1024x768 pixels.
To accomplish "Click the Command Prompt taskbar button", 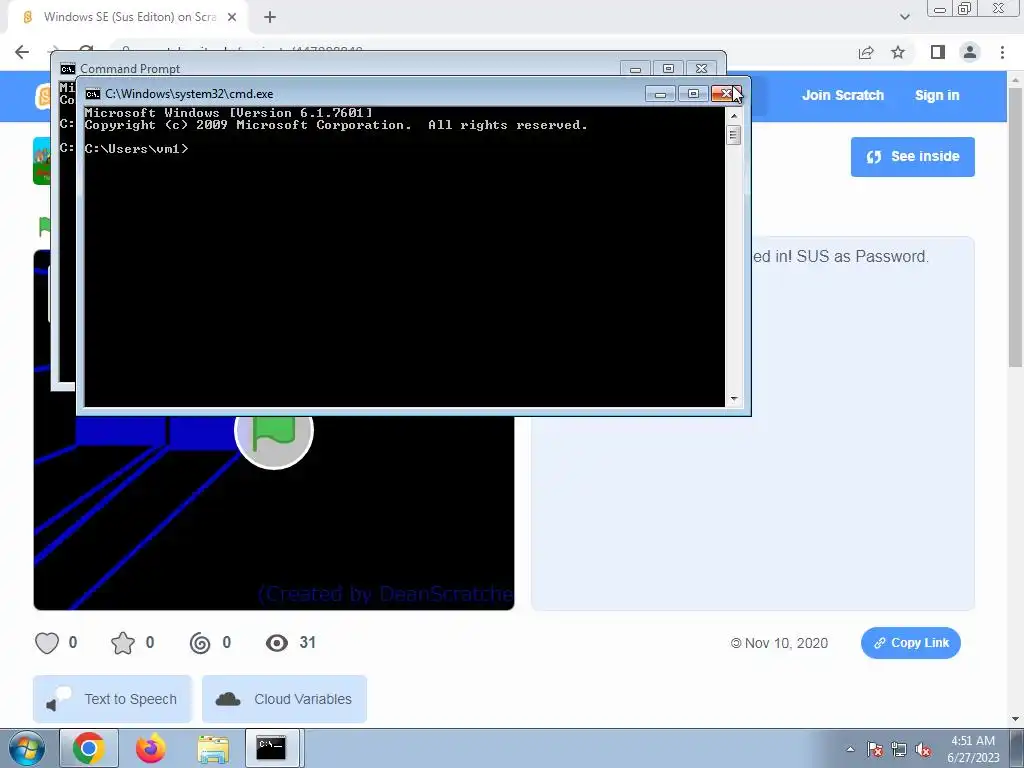I will tap(270, 748).
